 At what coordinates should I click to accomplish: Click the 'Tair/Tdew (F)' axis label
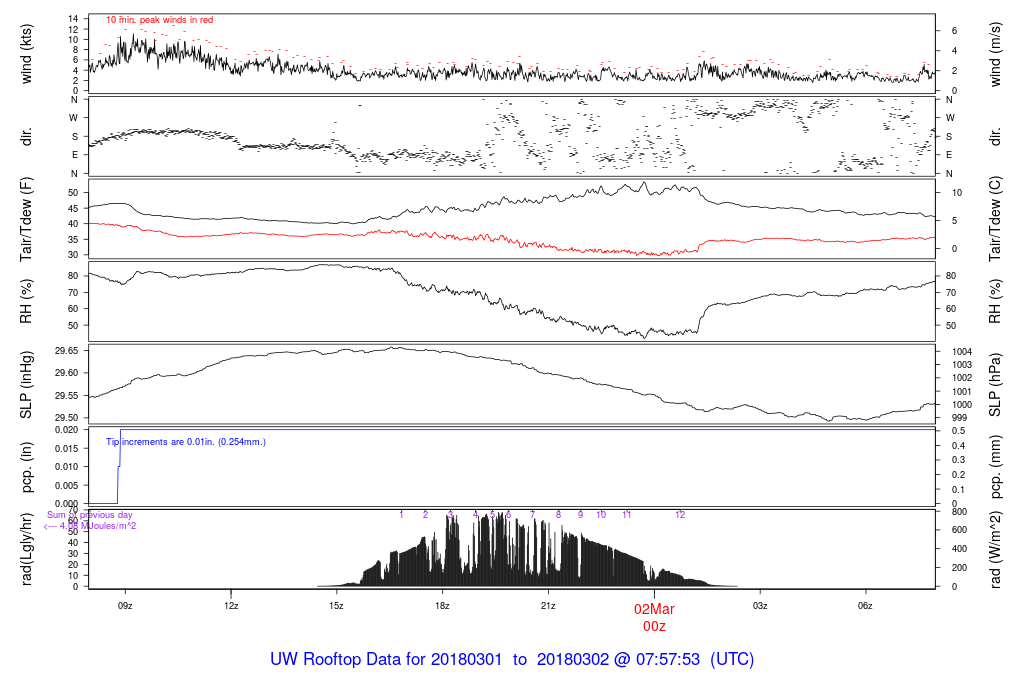[x=26, y=219]
